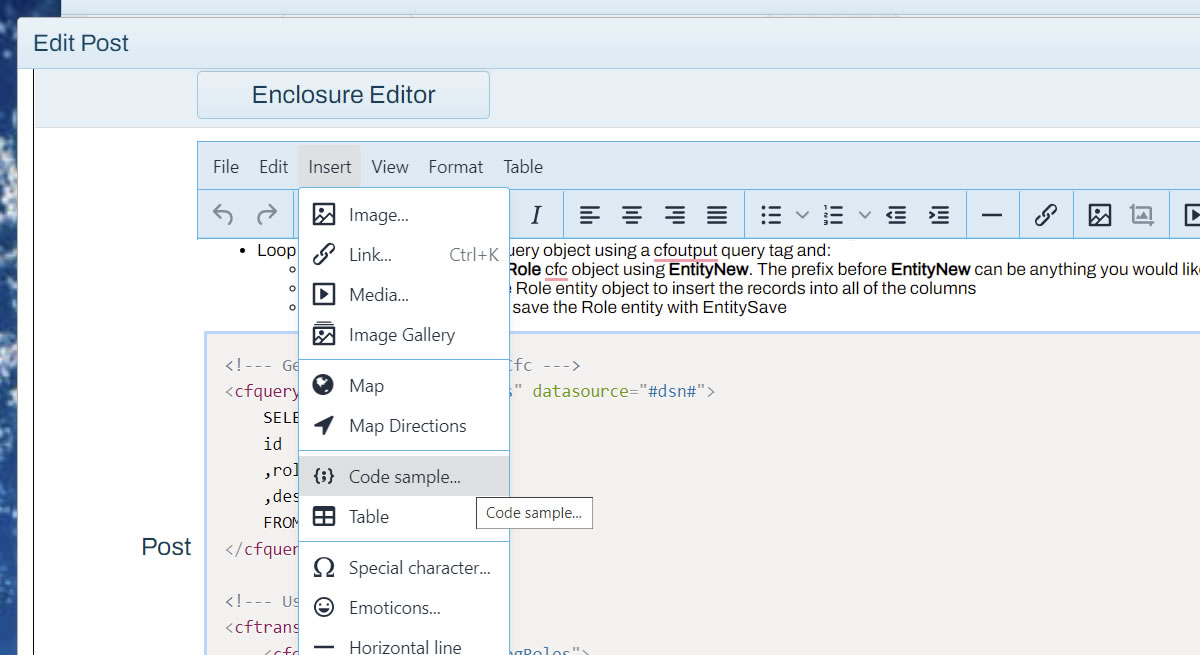Insert horizontal line from toolbar
The width and height of the screenshot is (1200, 655).
[992, 214]
